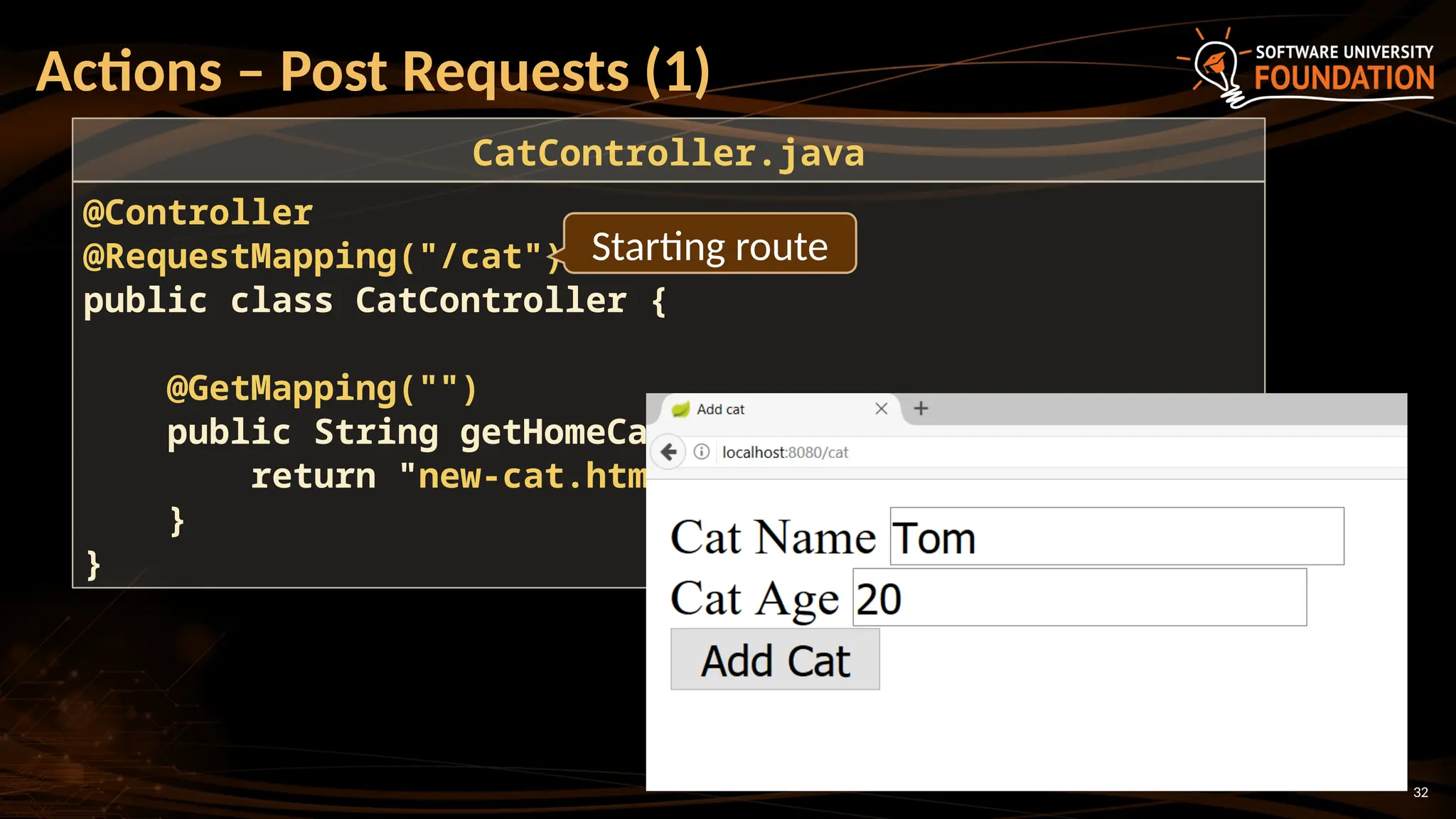Viewport: 1456px width, 819px height.
Task: Open a new tab with plus button
Action: tap(921, 409)
